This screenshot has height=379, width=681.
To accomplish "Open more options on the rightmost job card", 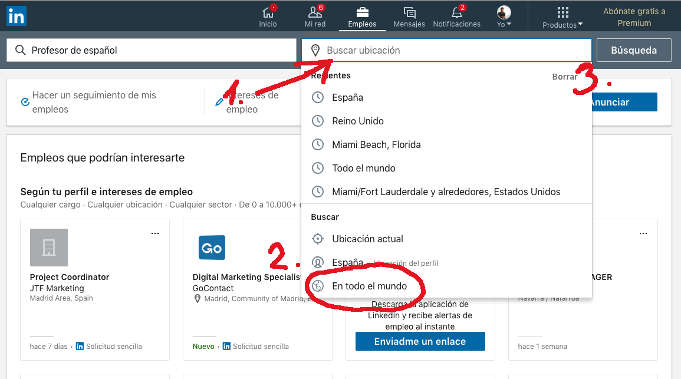I will (644, 234).
